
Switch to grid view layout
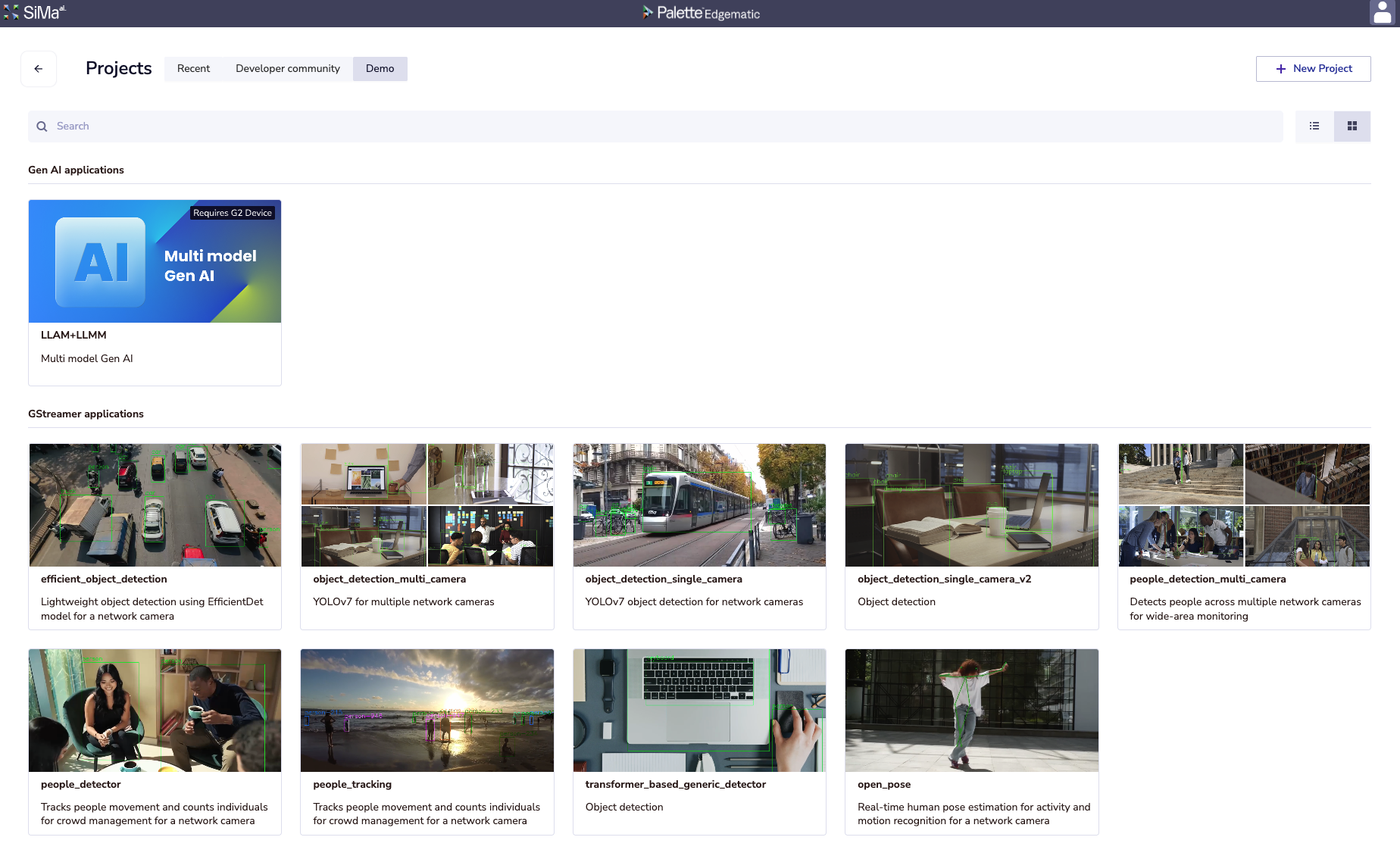(x=1352, y=127)
